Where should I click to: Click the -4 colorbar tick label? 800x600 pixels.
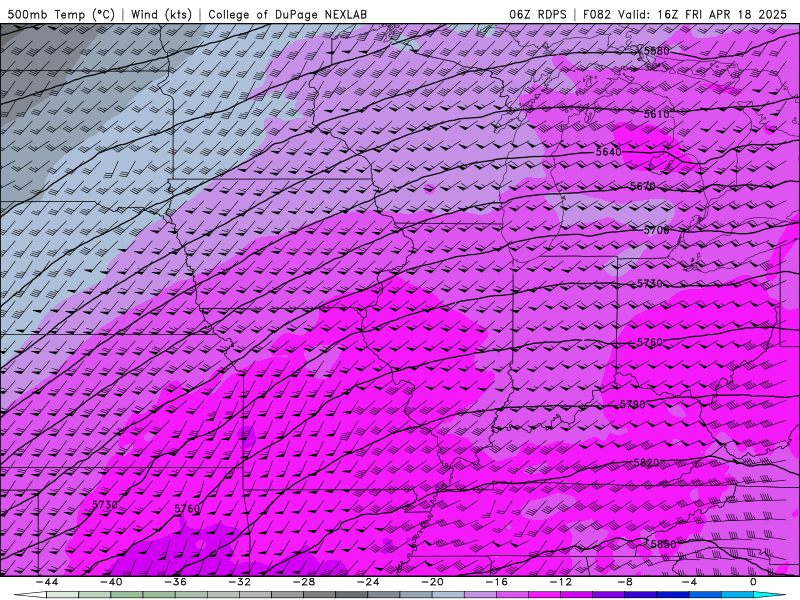click(x=689, y=582)
